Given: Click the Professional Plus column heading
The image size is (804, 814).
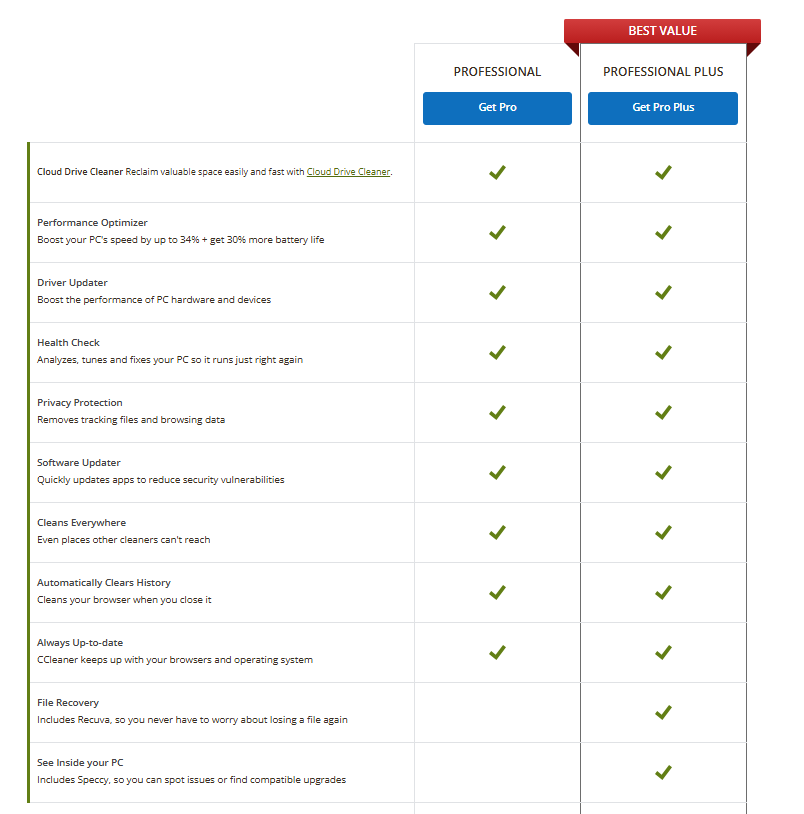Looking at the screenshot, I should (662, 72).
